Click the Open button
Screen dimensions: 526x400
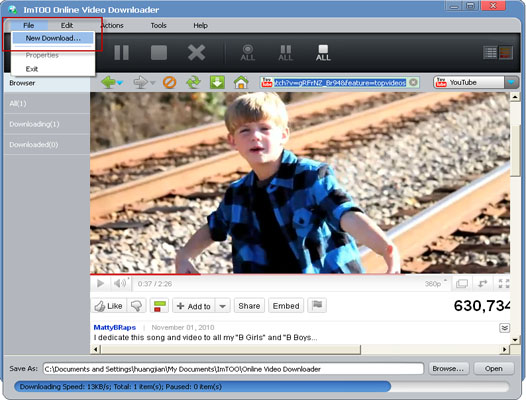click(x=493, y=368)
